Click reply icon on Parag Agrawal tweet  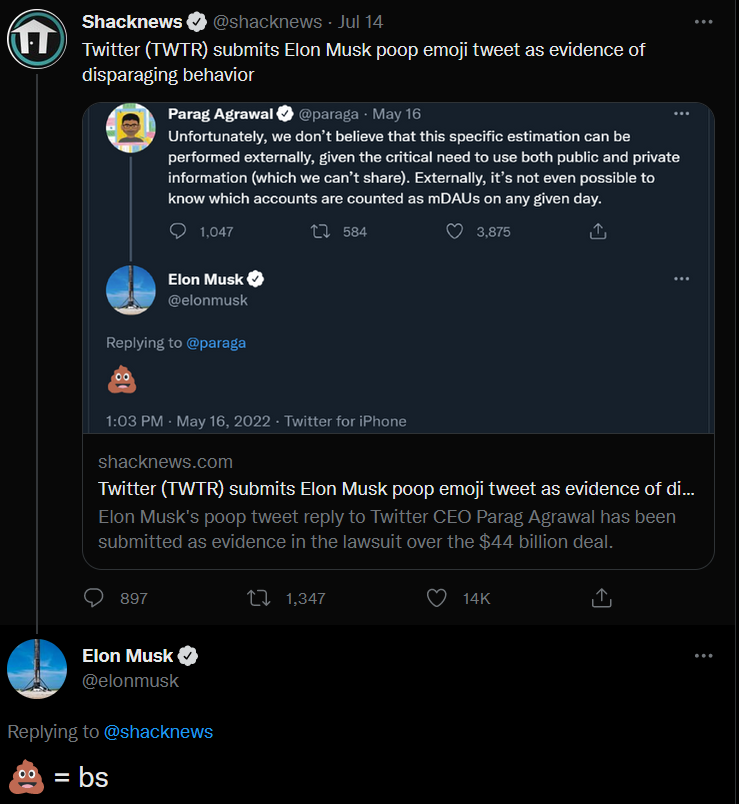click(179, 231)
